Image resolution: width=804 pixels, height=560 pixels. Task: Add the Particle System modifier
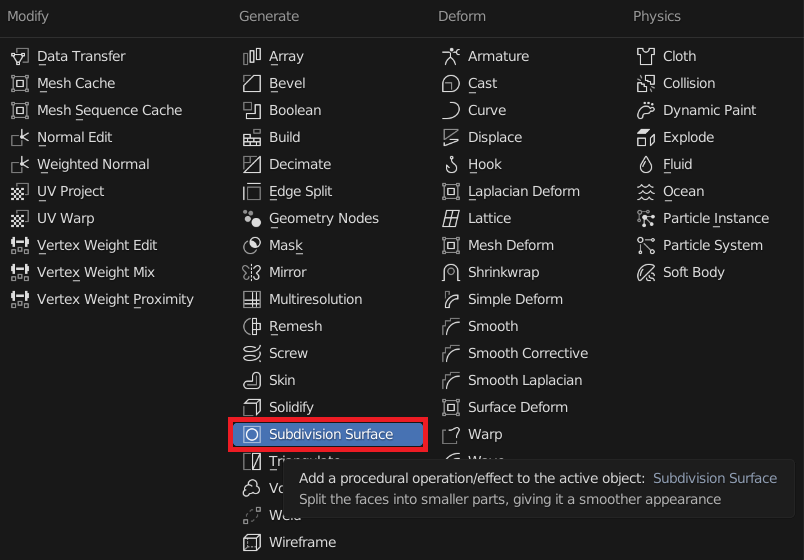click(712, 246)
